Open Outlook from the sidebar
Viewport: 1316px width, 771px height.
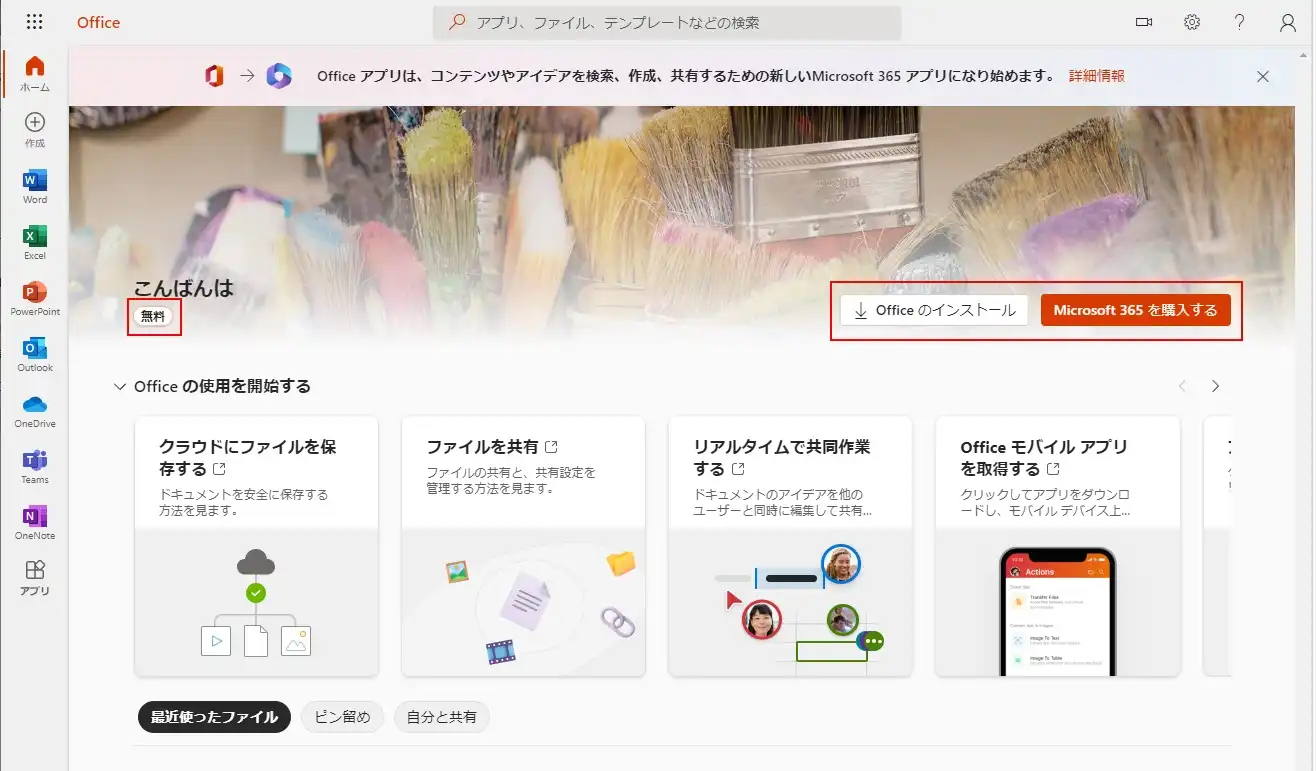pyautogui.click(x=35, y=354)
